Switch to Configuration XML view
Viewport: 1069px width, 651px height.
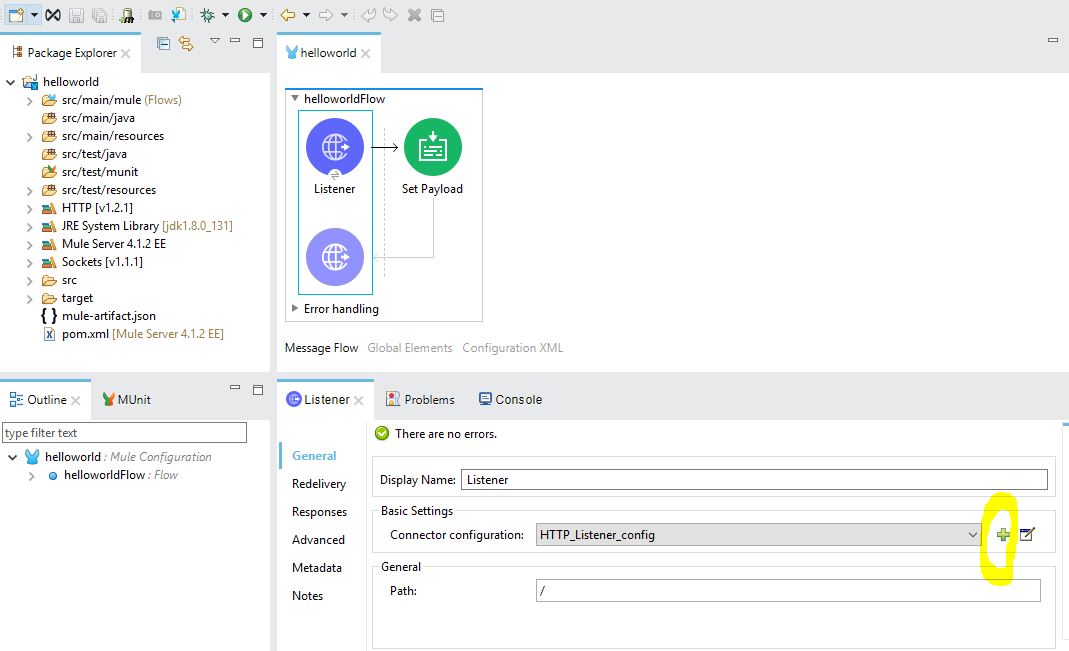click(x=512, y=348)
